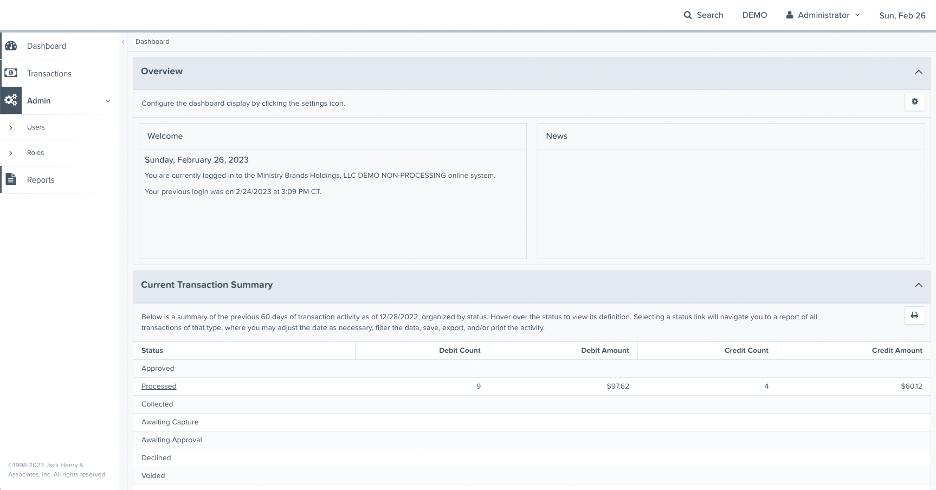Click the Search magnifier icon
936x490 pixels.
pos(688,15)
